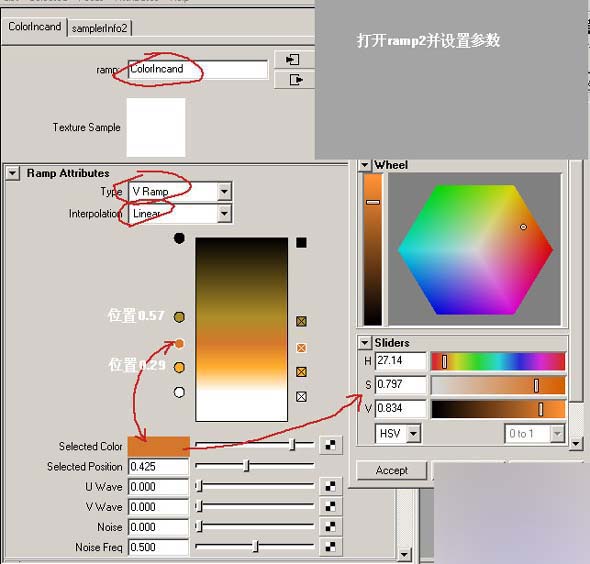590x564 pixels.
Task: Switch to the samplerInfo2 tab
Action: (x=99, y=28)
